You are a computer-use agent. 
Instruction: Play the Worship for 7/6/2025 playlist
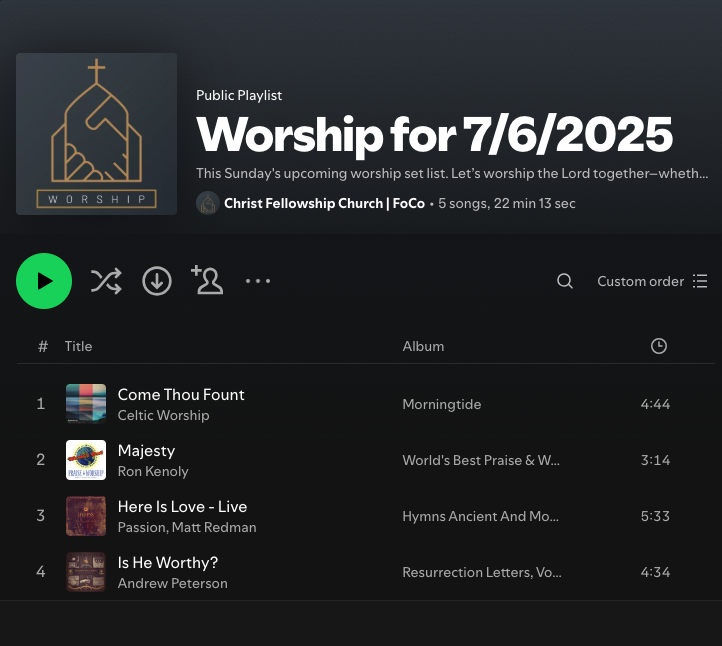click(44, 281)
